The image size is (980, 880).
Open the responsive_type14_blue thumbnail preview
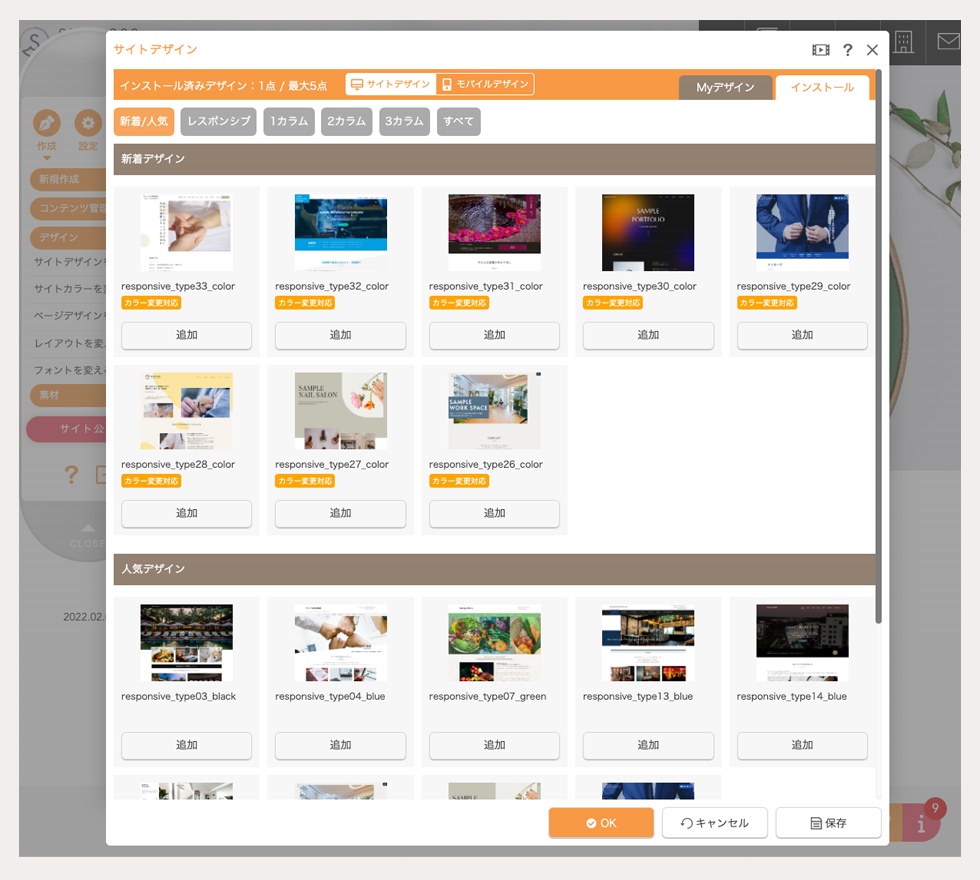pos(802,642)
